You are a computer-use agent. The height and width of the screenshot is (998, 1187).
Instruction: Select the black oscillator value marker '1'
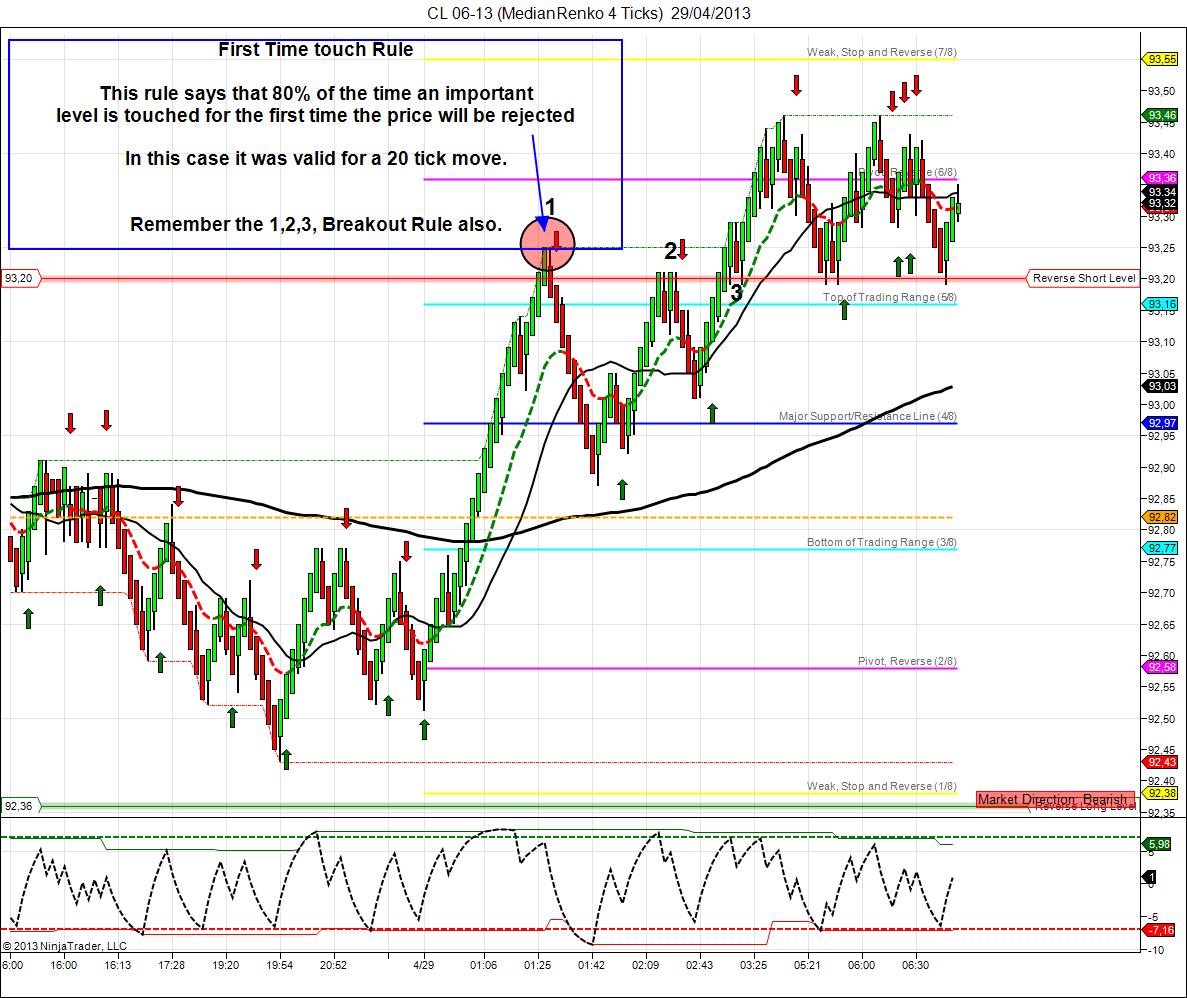click(x=1150, y=878)
